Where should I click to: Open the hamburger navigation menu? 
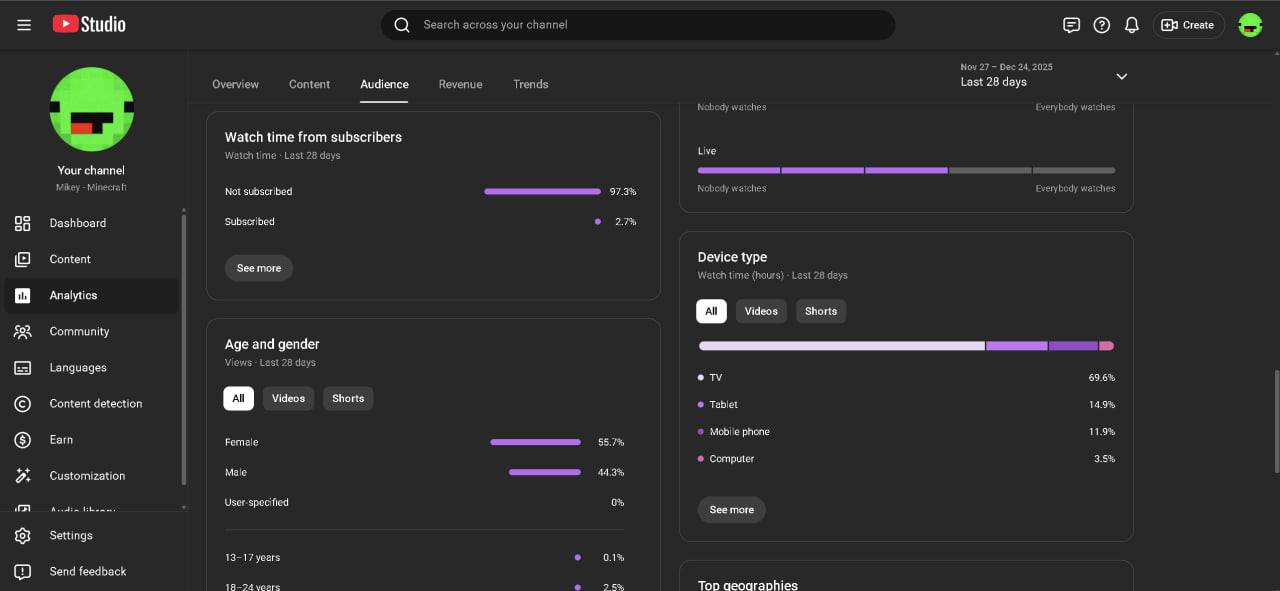pyautogui.click(x=24, y=25)
